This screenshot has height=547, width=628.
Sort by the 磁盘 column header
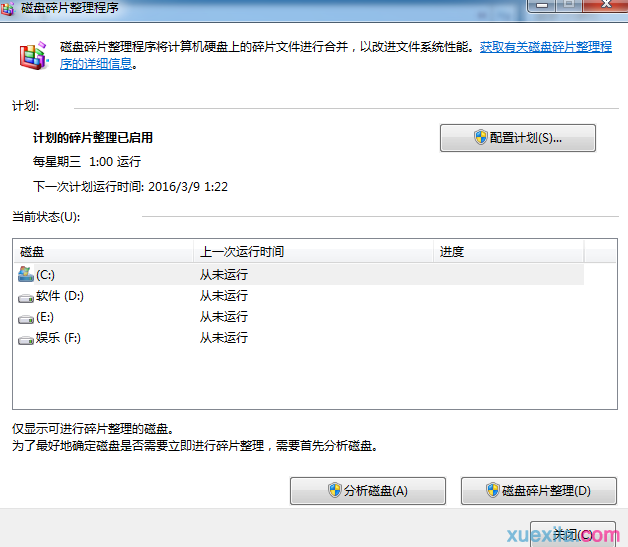pos(103,251)
